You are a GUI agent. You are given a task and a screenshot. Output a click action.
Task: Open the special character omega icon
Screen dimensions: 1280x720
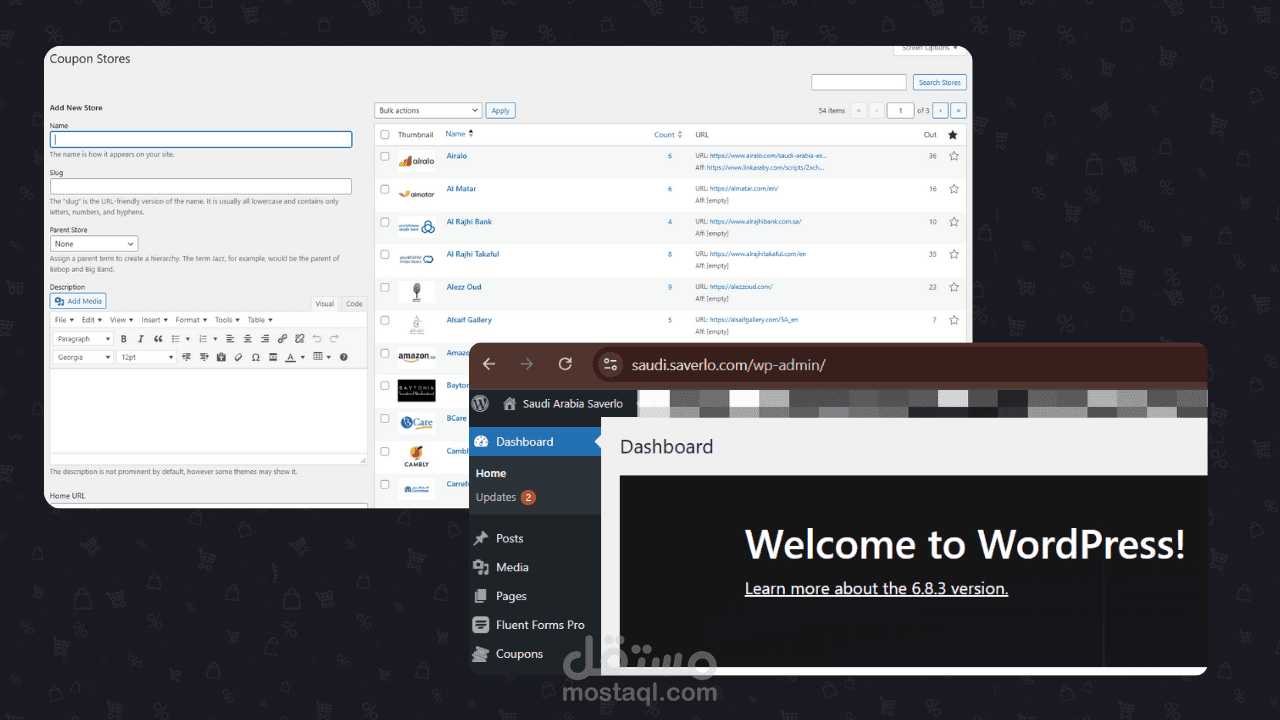pyautogui.click(x=255, y=357)
